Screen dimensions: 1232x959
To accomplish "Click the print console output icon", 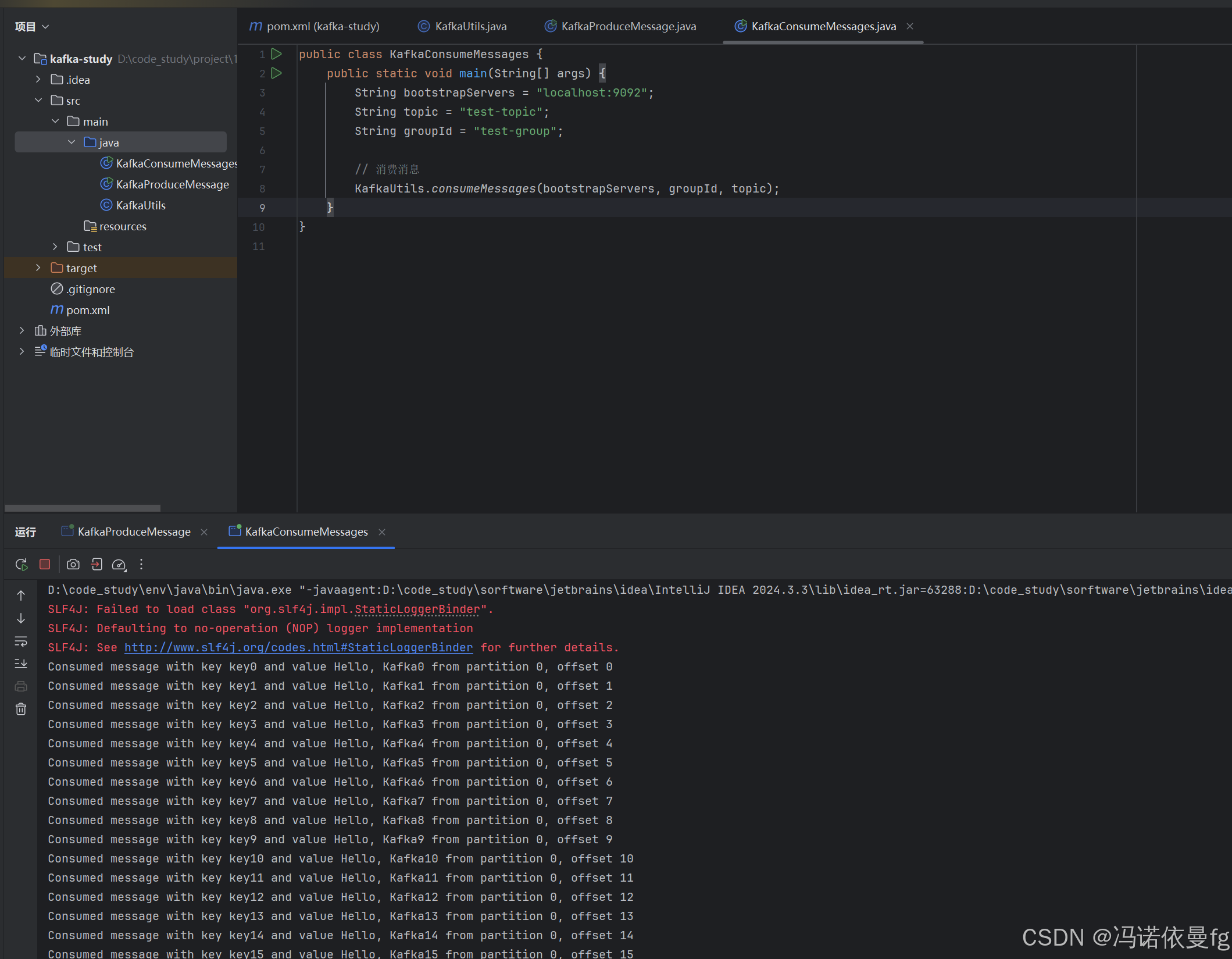I will pyautogui.click(x=21, y=686).
